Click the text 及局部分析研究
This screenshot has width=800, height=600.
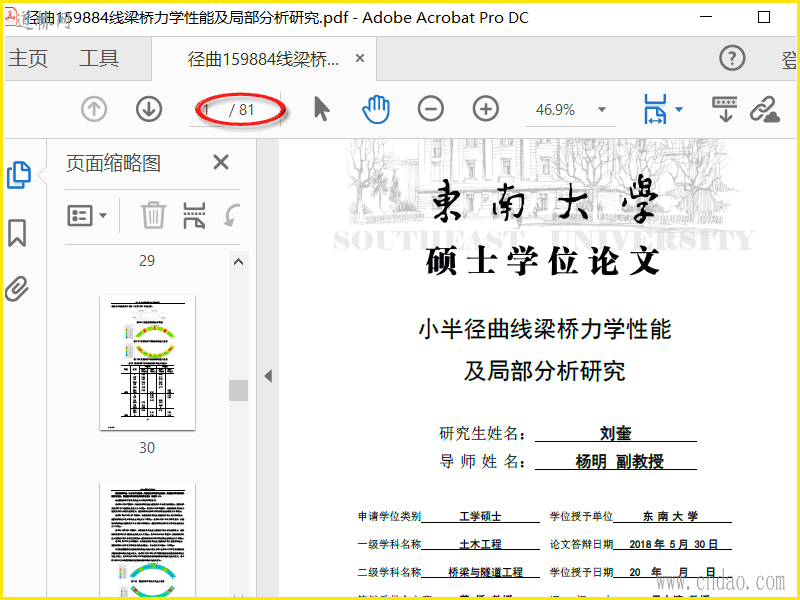[545, 371]
